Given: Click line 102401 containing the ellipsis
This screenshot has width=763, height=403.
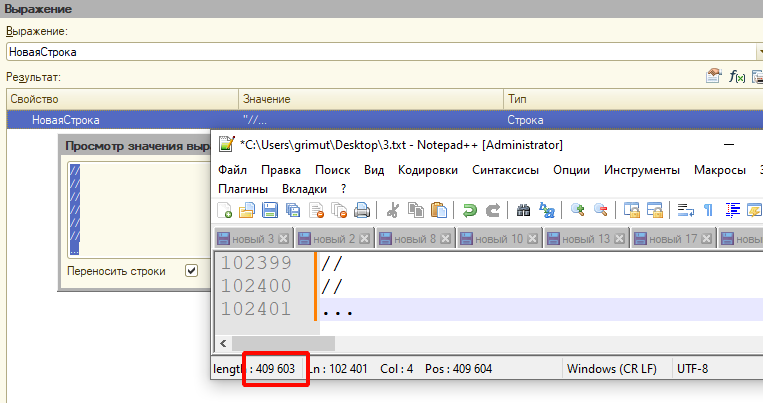Looking at the screenshot, I should click(x=540, y=310).
